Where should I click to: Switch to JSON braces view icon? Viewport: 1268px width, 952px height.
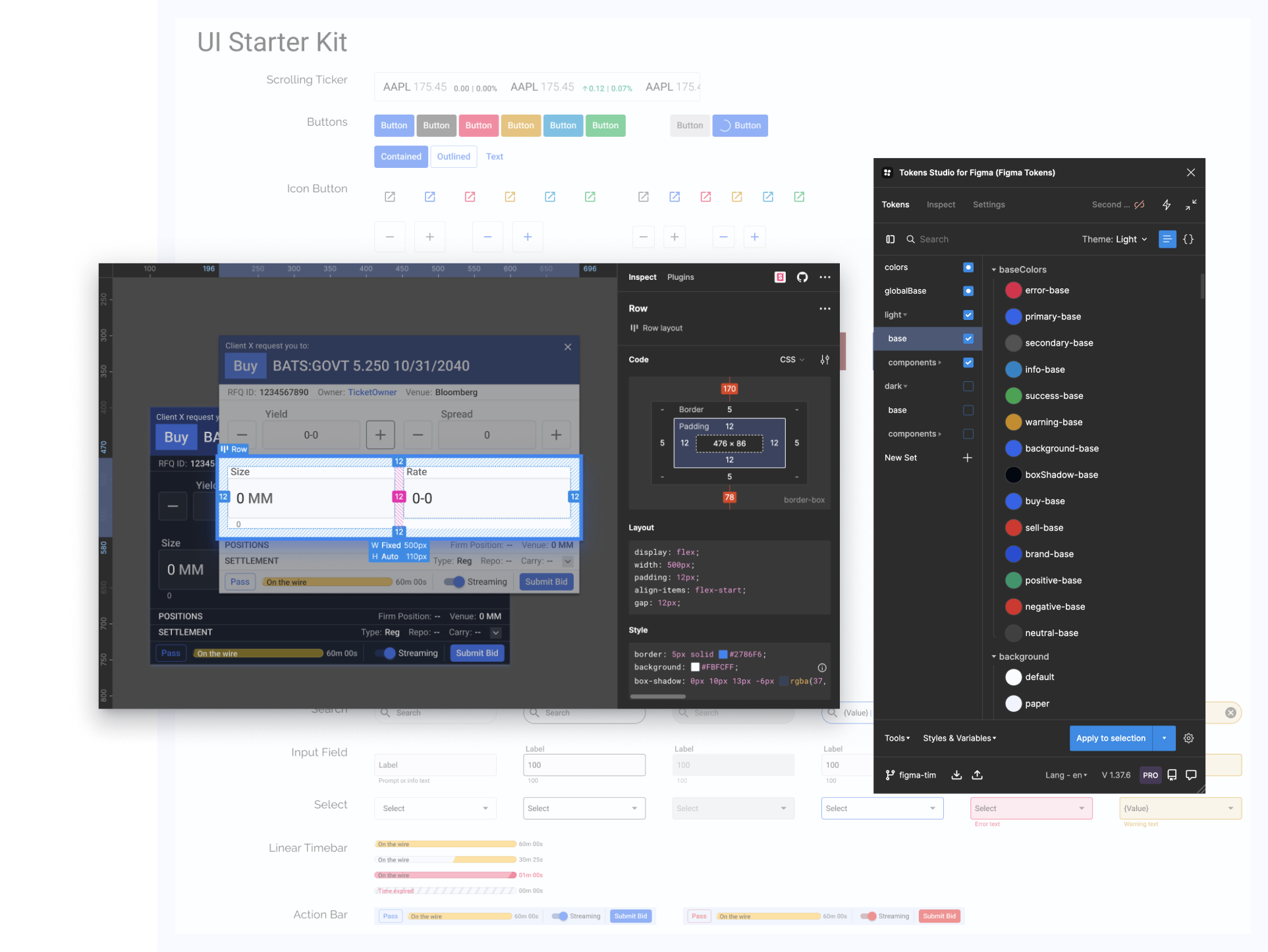pyautogui.click(x=1188, y=239)
